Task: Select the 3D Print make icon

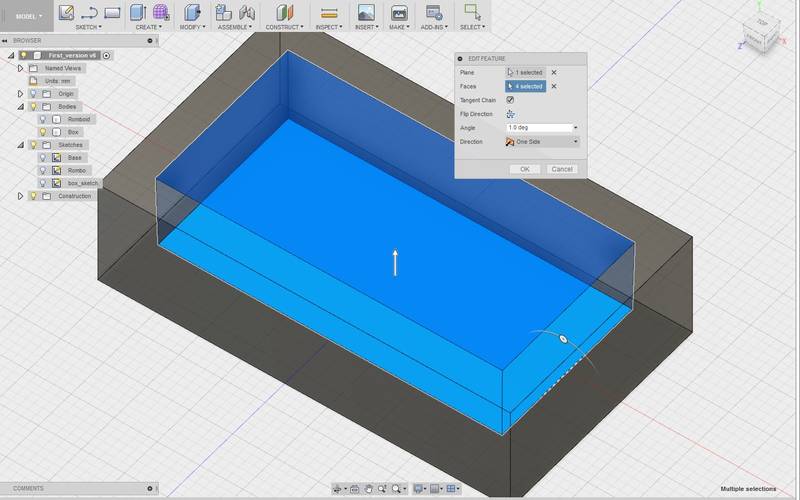Action: [x=399, y=12]
